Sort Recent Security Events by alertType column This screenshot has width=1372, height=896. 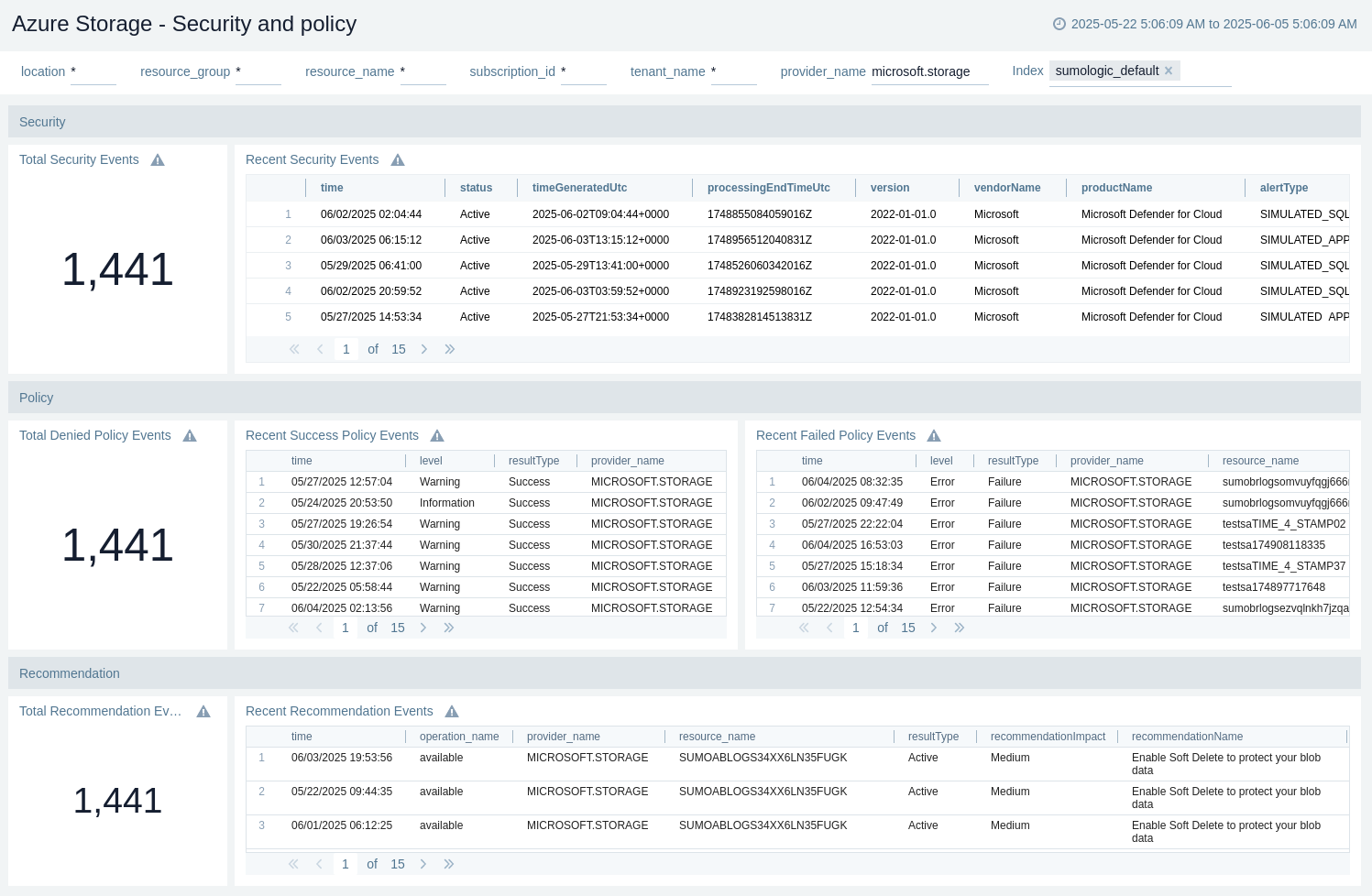(x=1284, y=188)
